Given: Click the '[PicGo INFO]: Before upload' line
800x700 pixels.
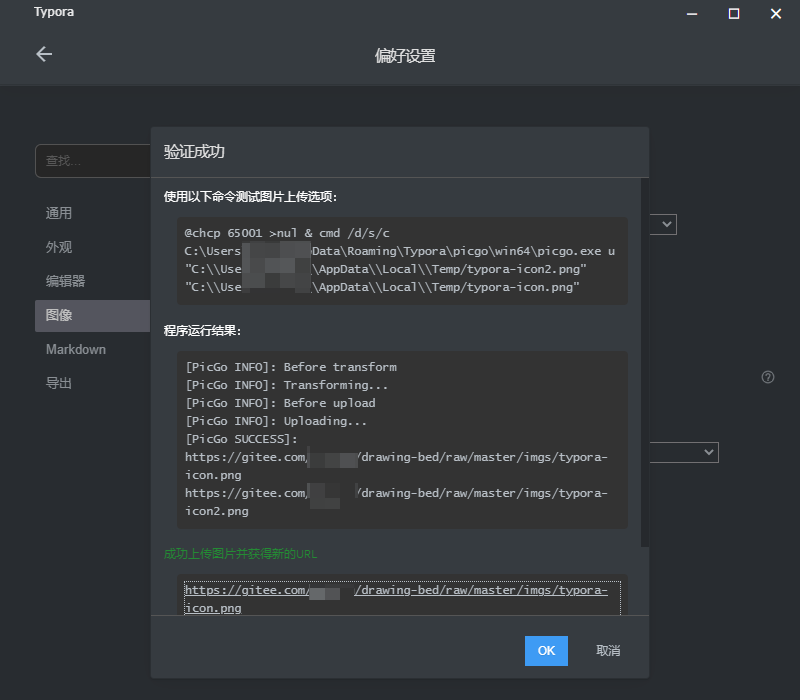Looking at the screenshot, I should [x=280, y=403].
